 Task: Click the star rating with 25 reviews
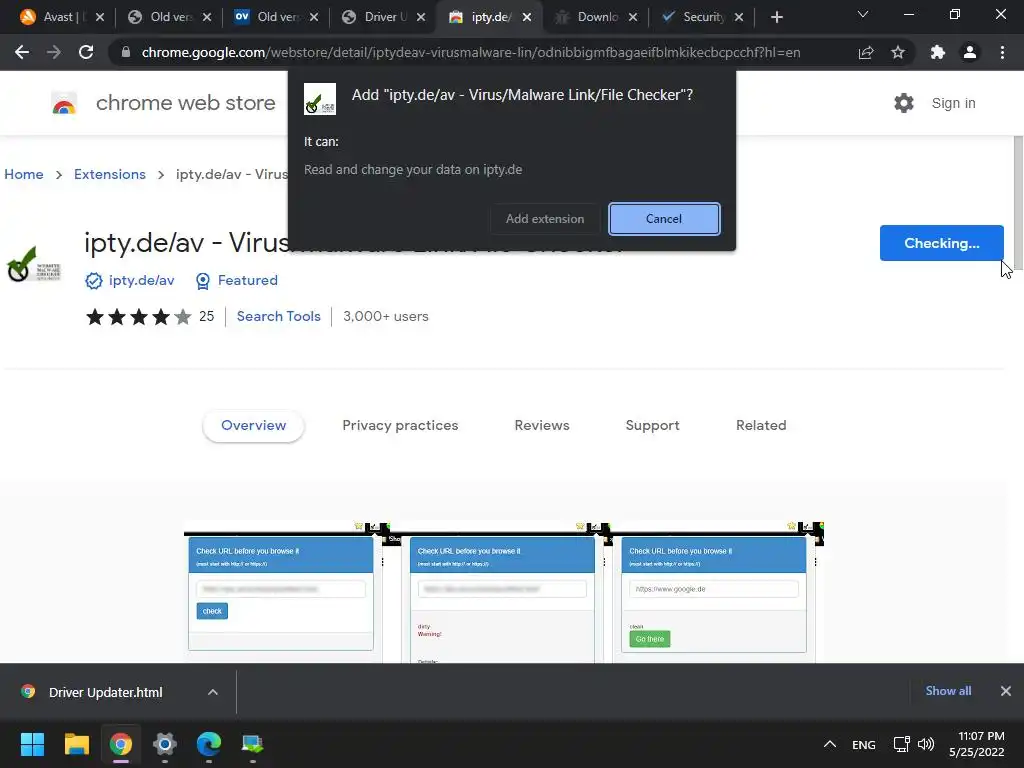click(x=150, y=316)
